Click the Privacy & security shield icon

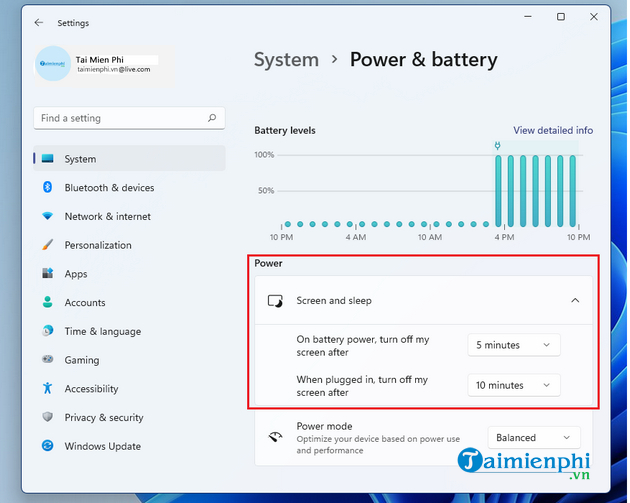click(47, 417)
